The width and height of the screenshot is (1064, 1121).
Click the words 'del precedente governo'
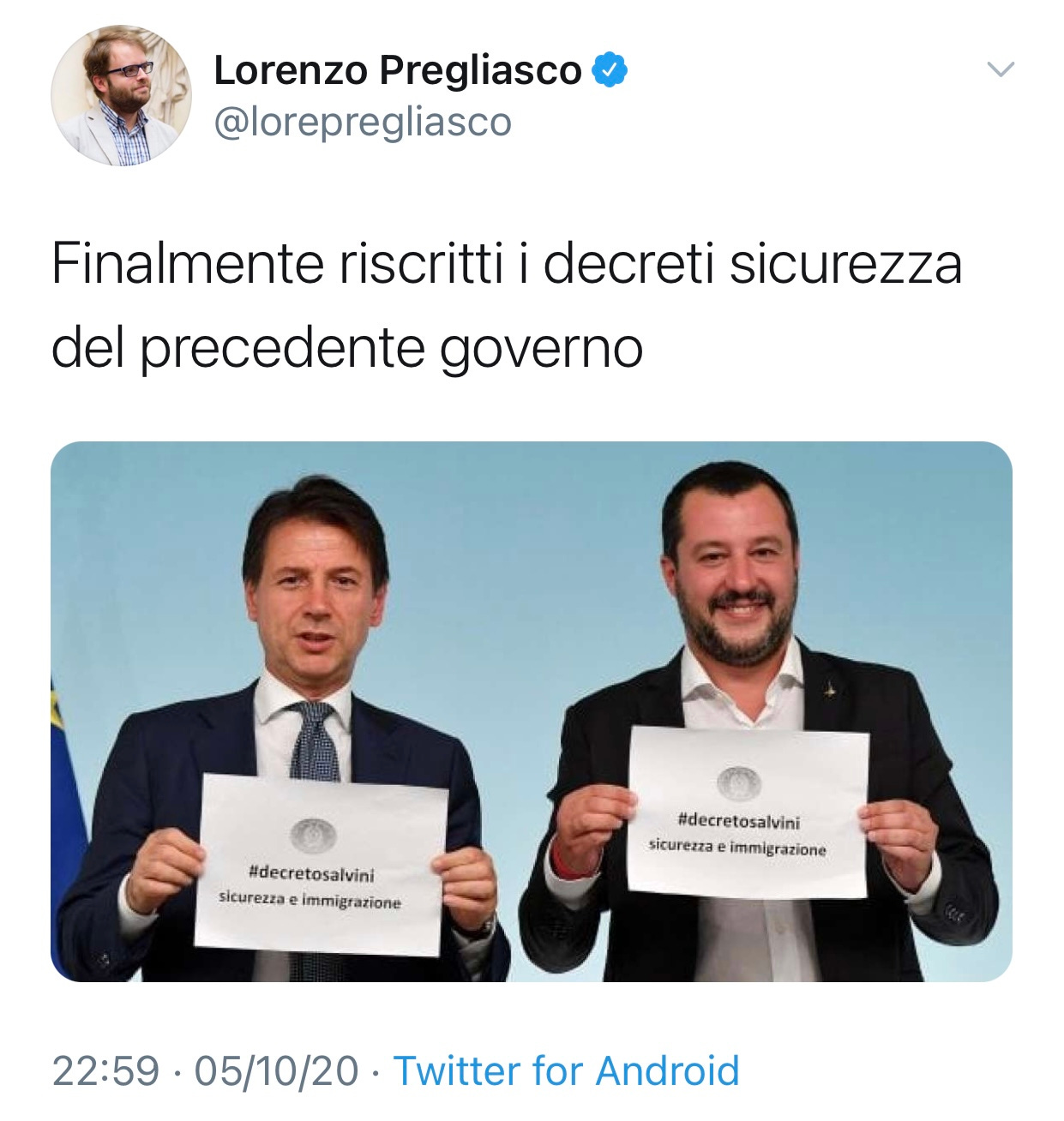click(347, 349)
